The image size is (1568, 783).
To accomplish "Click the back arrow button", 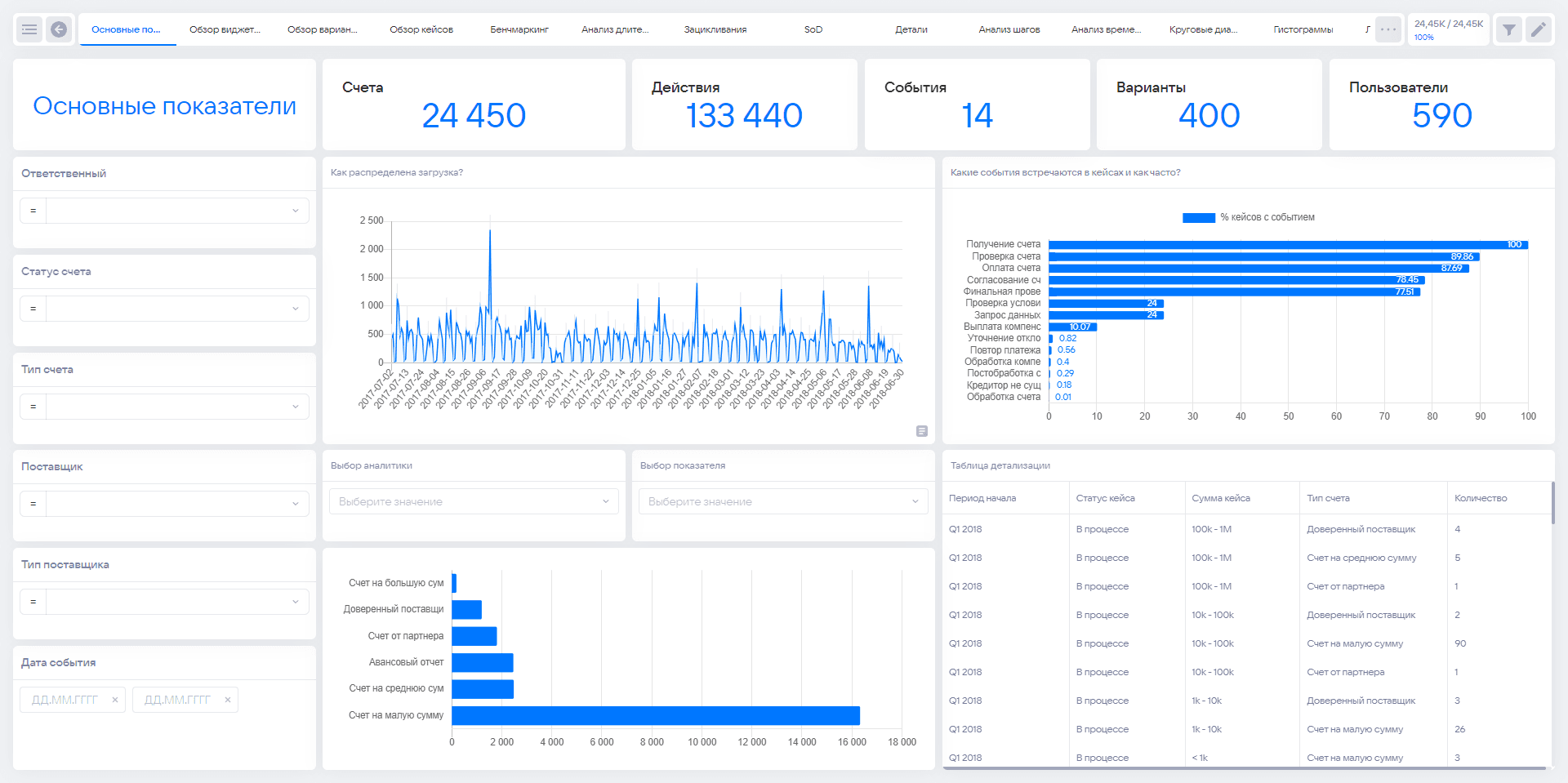I will 59,29.
